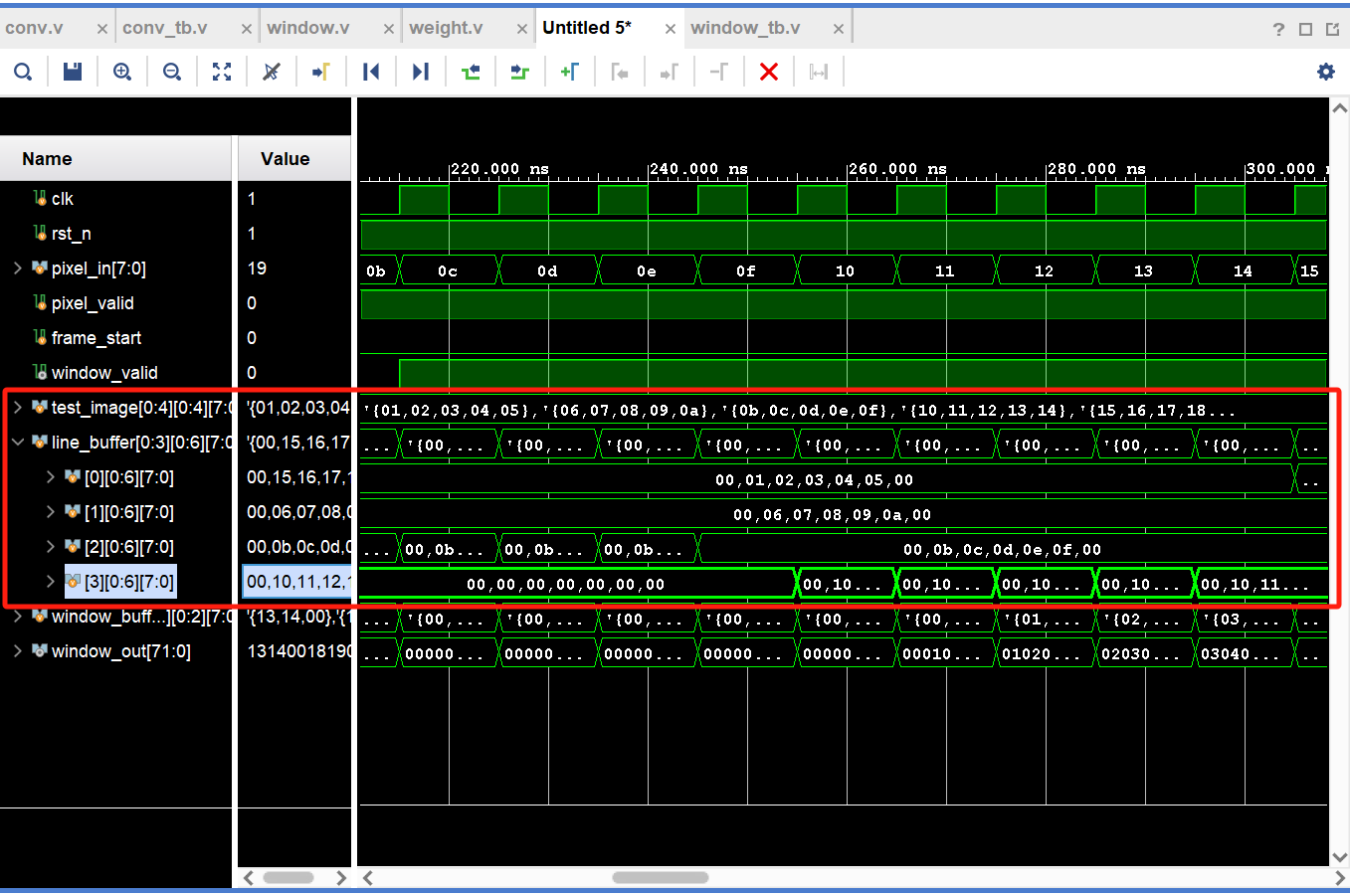
Task: Click the Swap cursors icon
Action: [719, 72]
